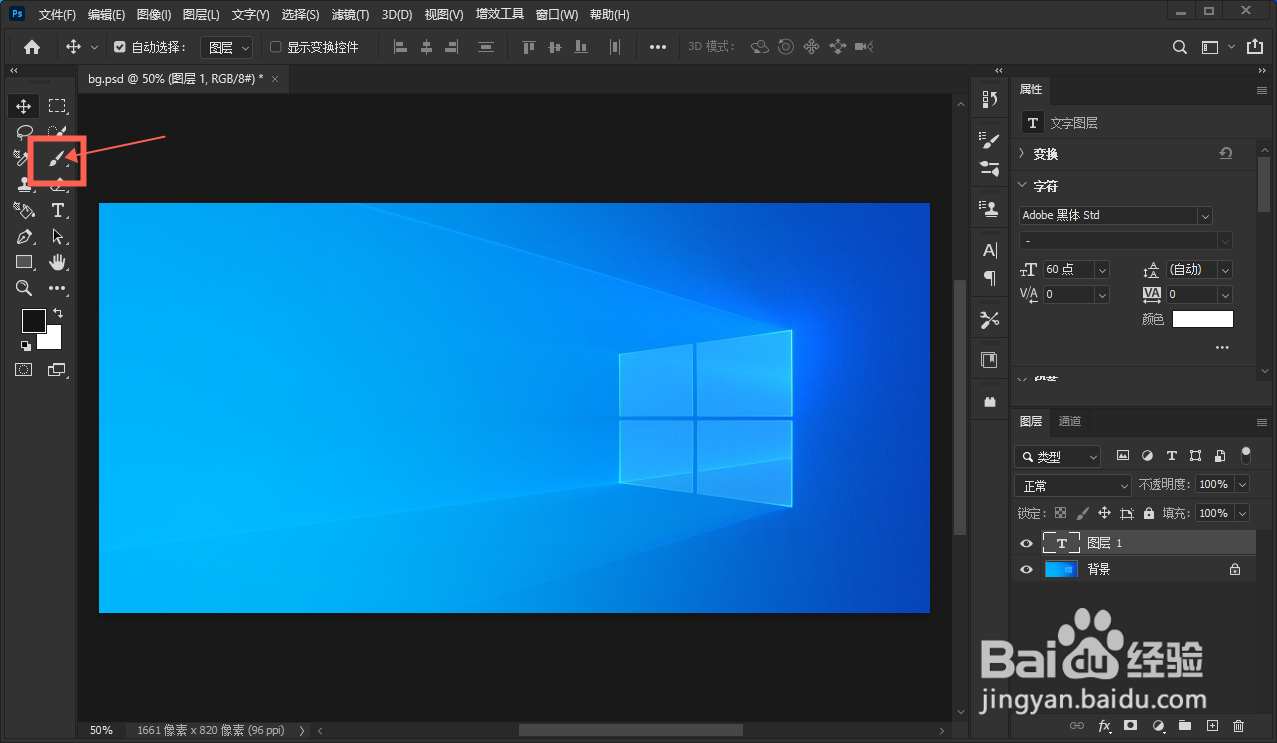Image resolution: width=1277 pixels, height=743 pixels.
Task: Click the 图层 1 text layer thumbnail
Action: 1061,543
